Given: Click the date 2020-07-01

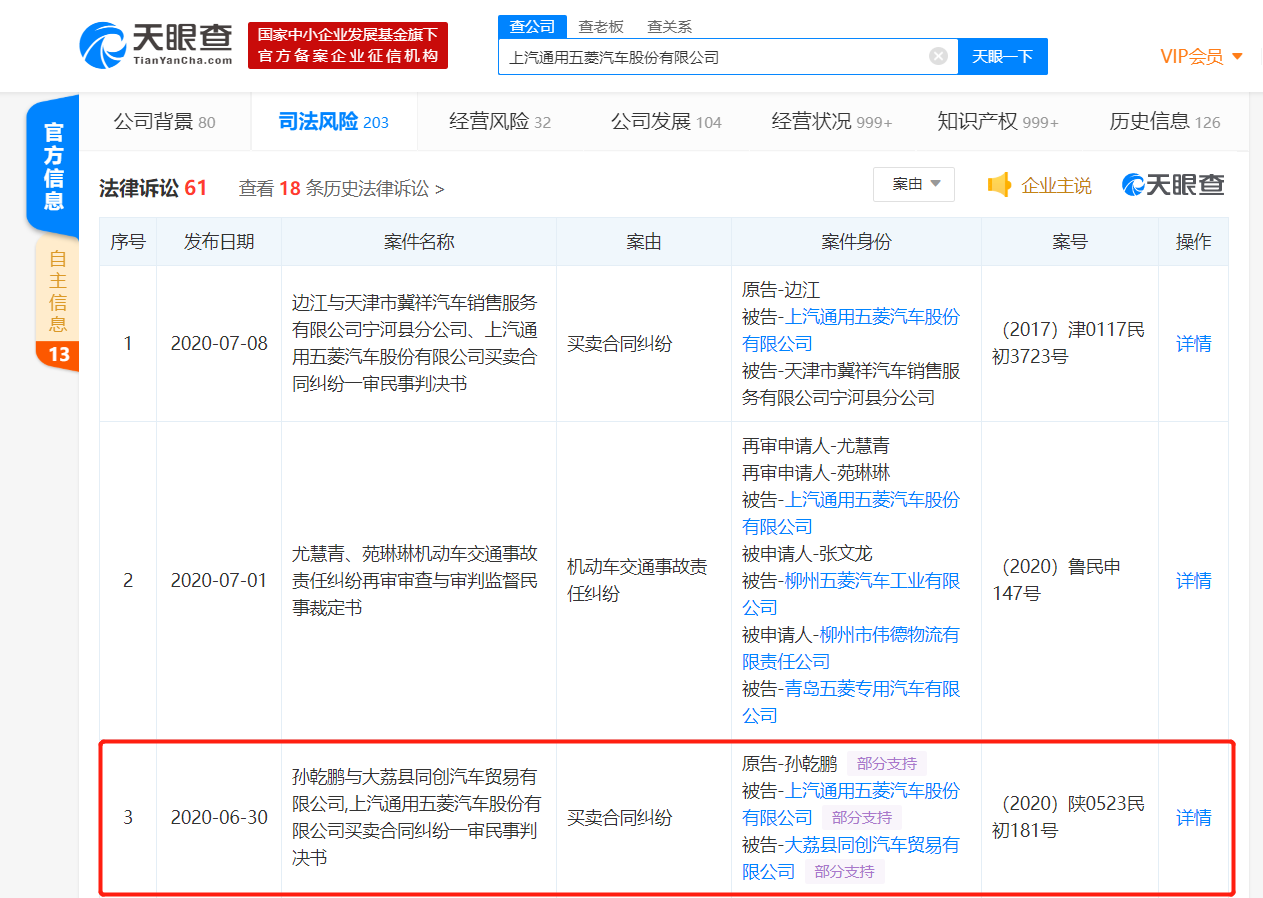Looking at the screenshot, I should [219, 580].
